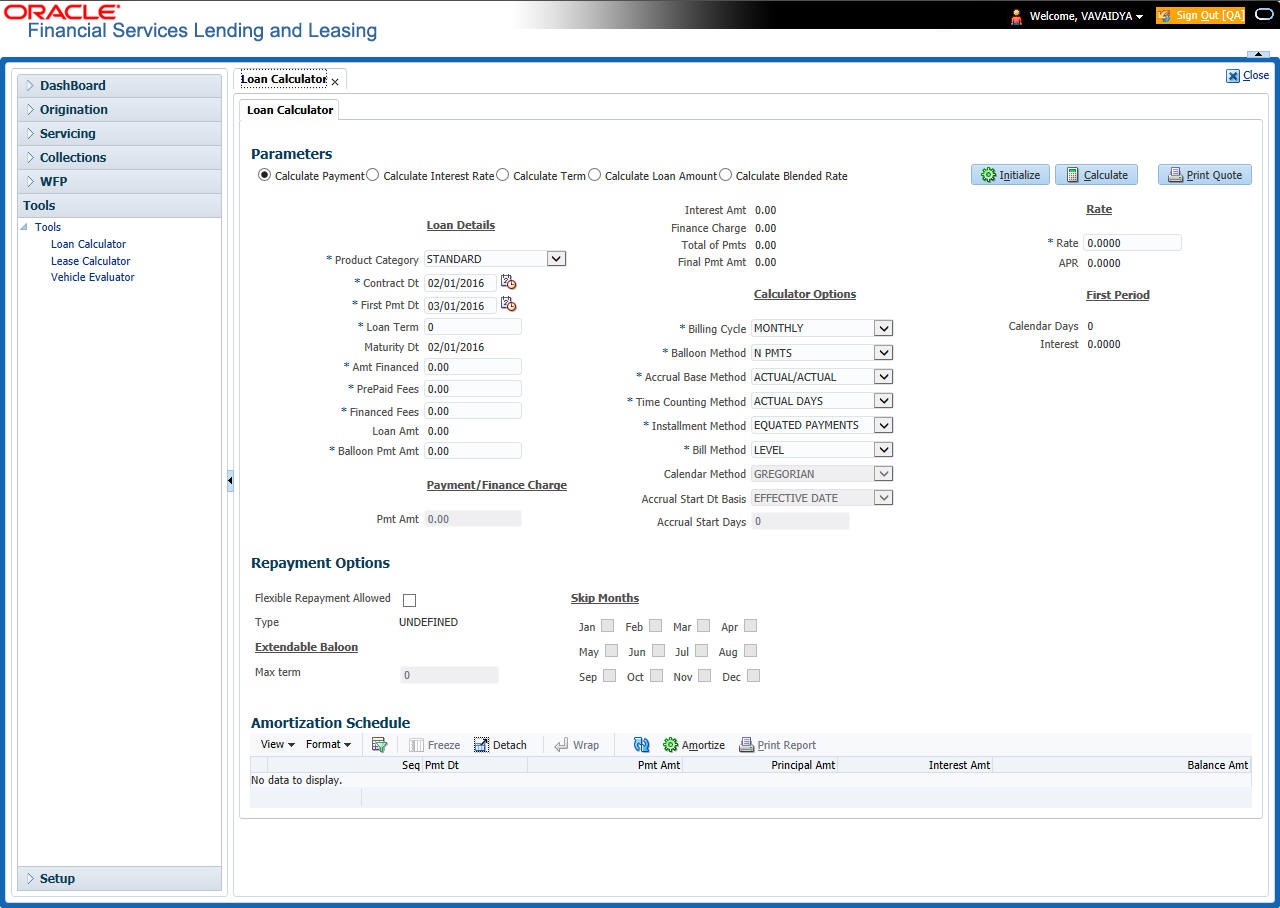Toggle the Dec skip month checkbox

(754, 676)
